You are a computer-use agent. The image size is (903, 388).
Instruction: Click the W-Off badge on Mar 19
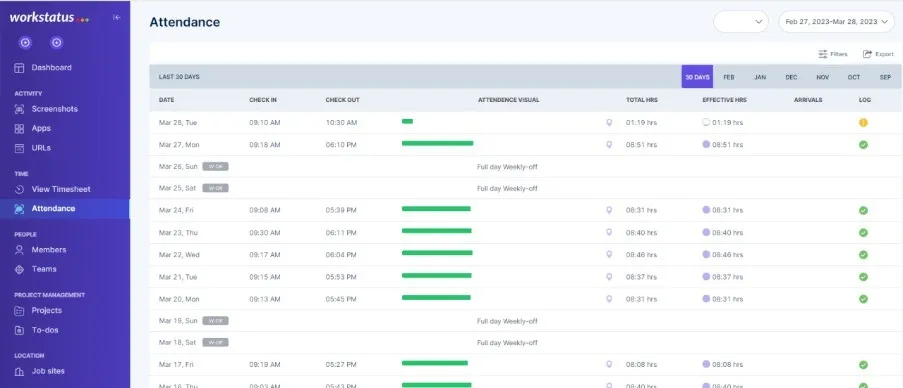(x=215, y=321)
